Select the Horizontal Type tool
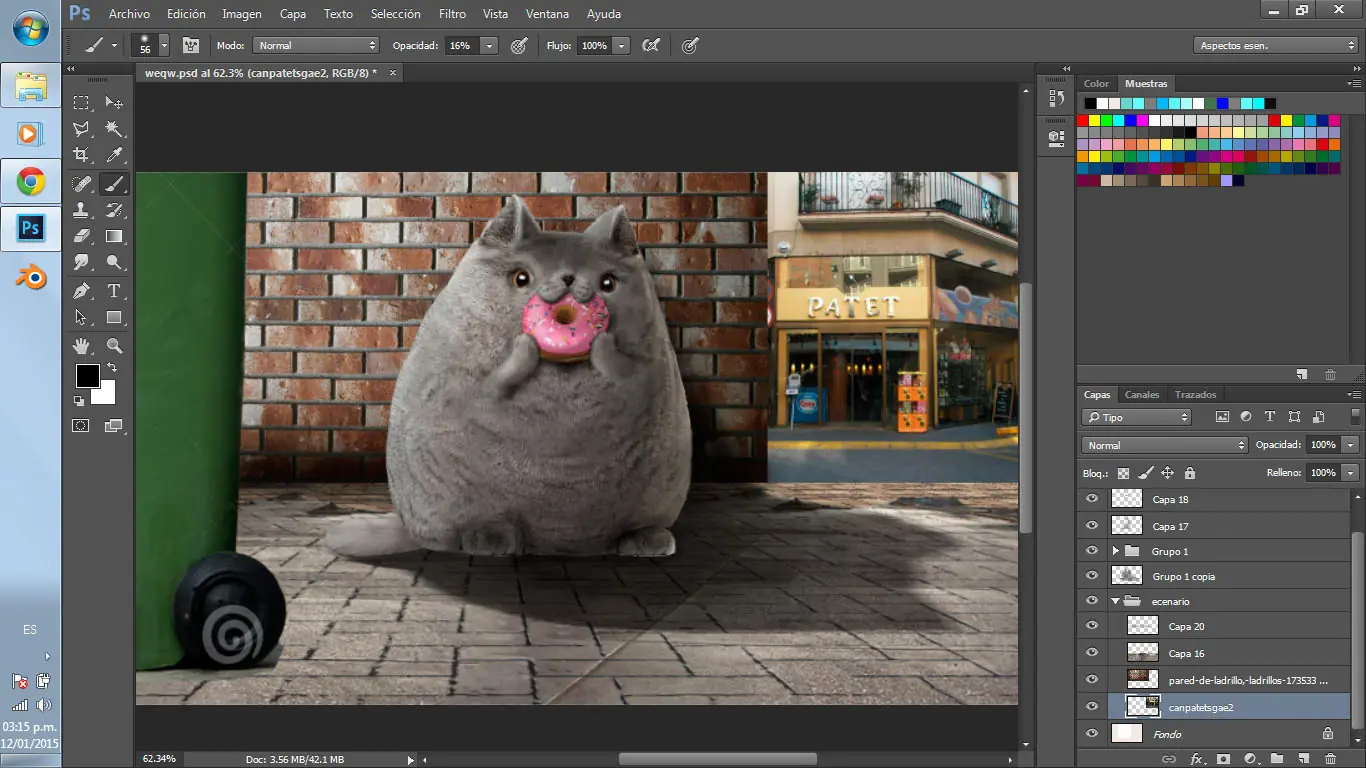 tap(114, 291)
